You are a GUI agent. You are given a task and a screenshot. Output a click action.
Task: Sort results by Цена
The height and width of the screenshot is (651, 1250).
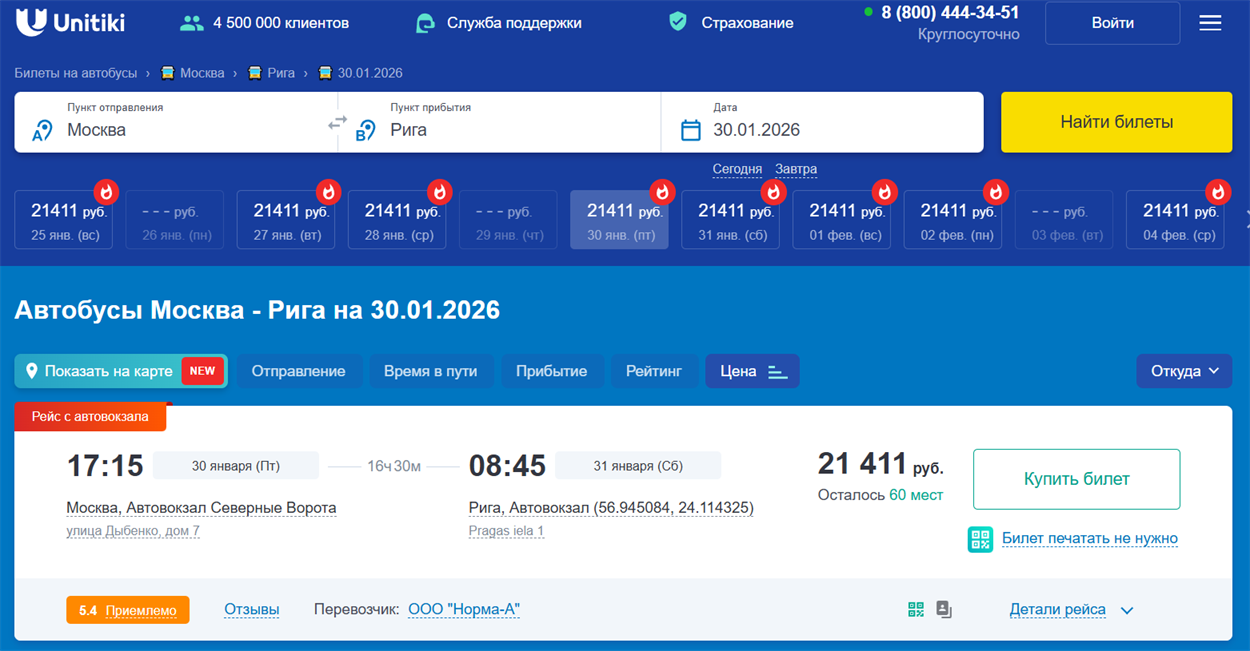click(752, 371)
